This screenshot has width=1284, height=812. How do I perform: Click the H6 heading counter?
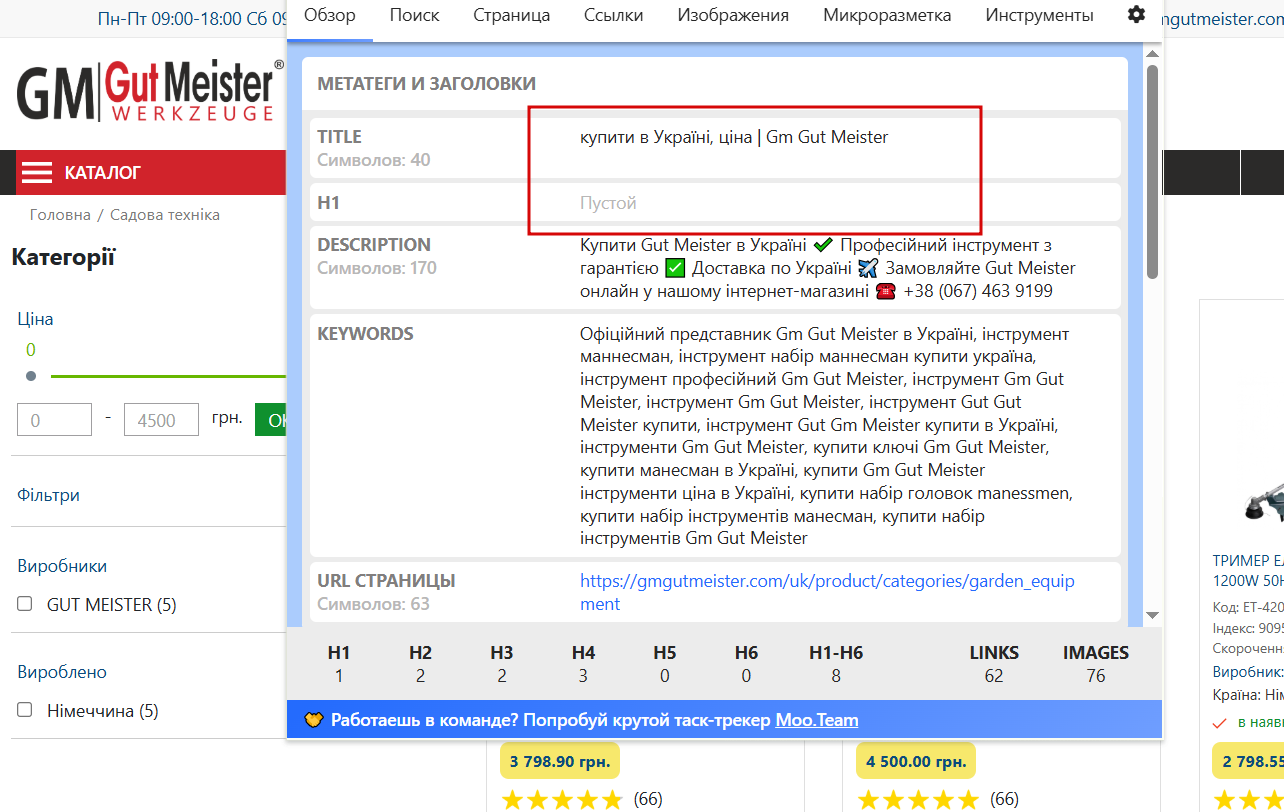[747, 664]
